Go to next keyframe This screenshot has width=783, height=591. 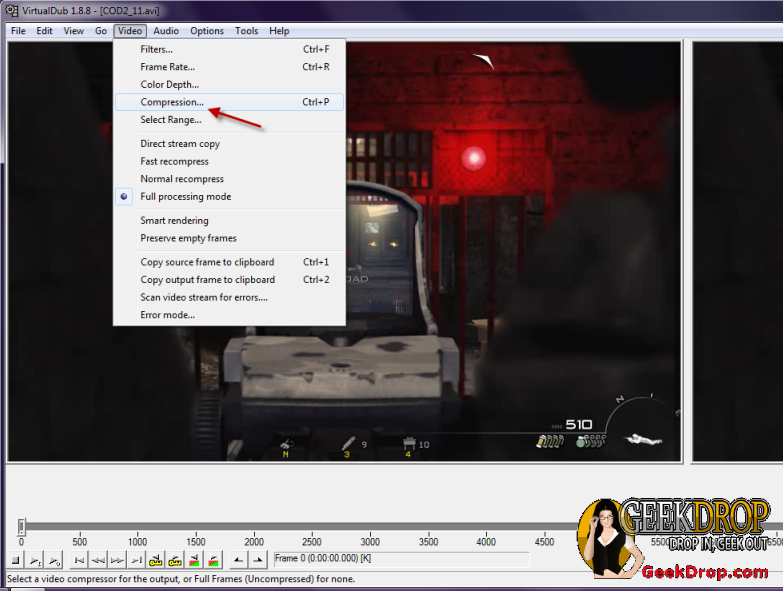(175, 560)
